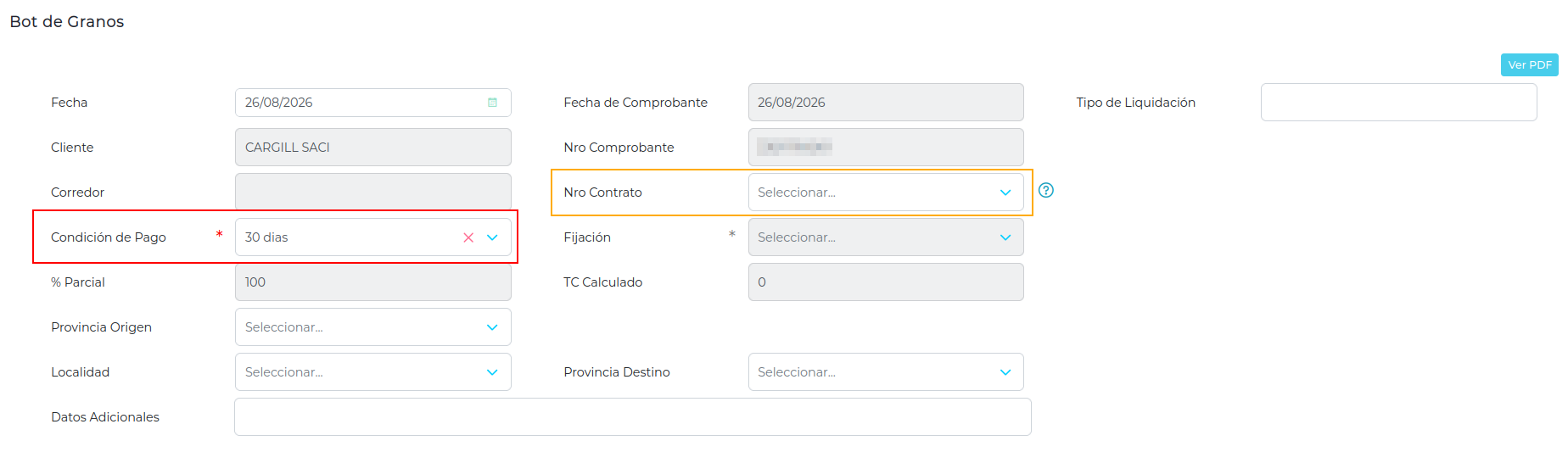Expand the Condición de Pago dropdown arrow
Viewport: 1568px width, 452px height.
click(x=492, y=237)
